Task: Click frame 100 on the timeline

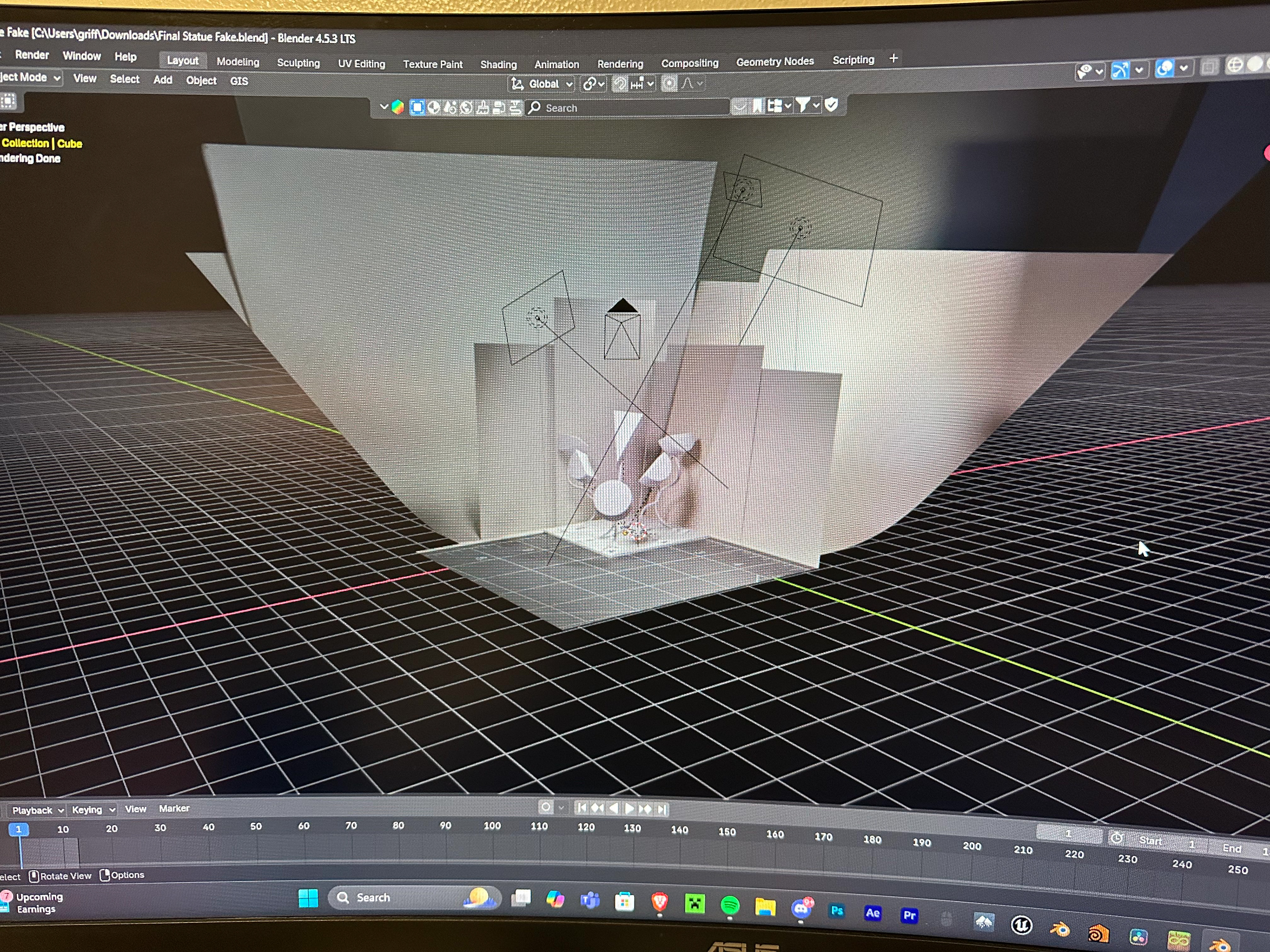Action: pos(492,826)
